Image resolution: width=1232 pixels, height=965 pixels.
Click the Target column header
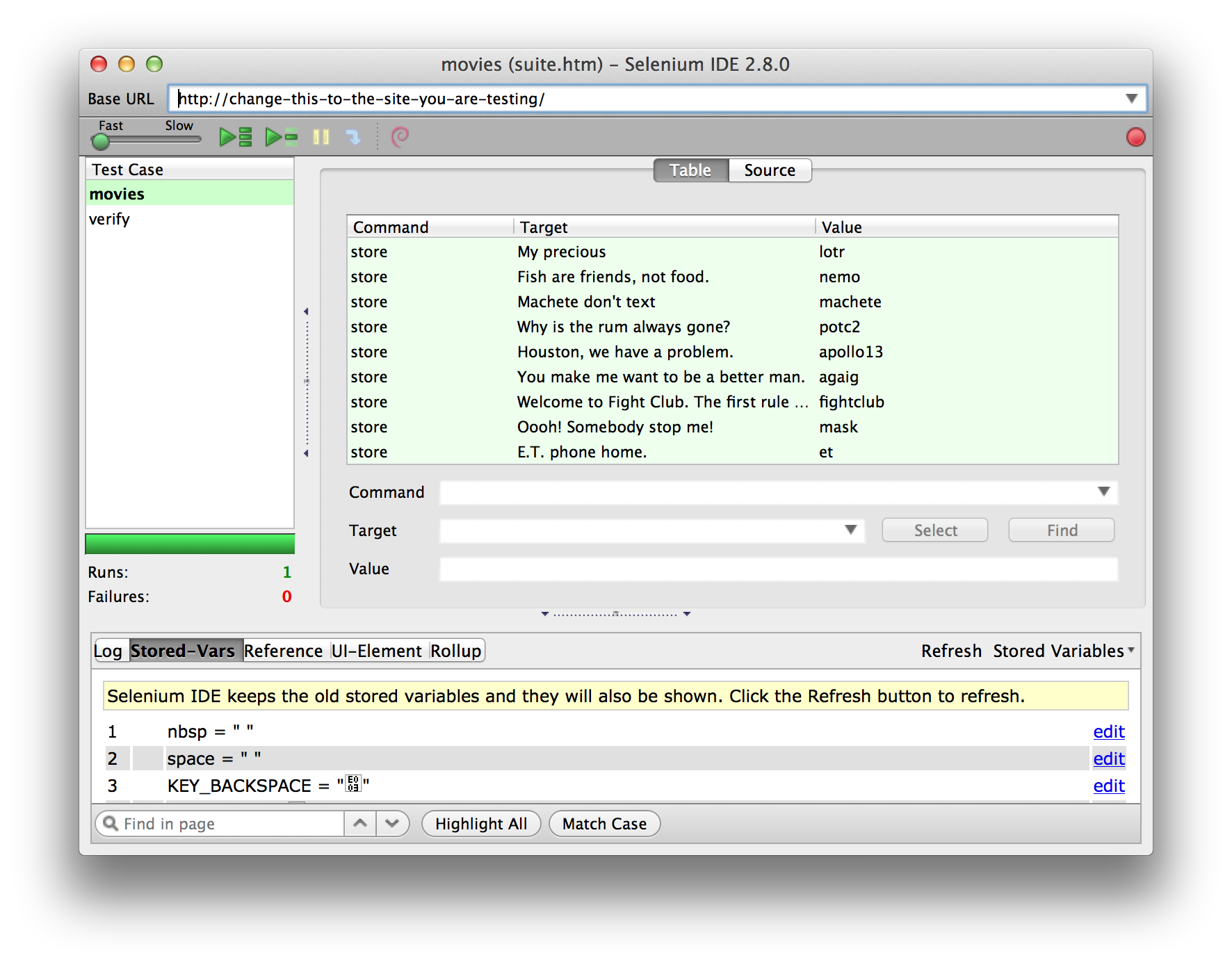coord(665,227)
